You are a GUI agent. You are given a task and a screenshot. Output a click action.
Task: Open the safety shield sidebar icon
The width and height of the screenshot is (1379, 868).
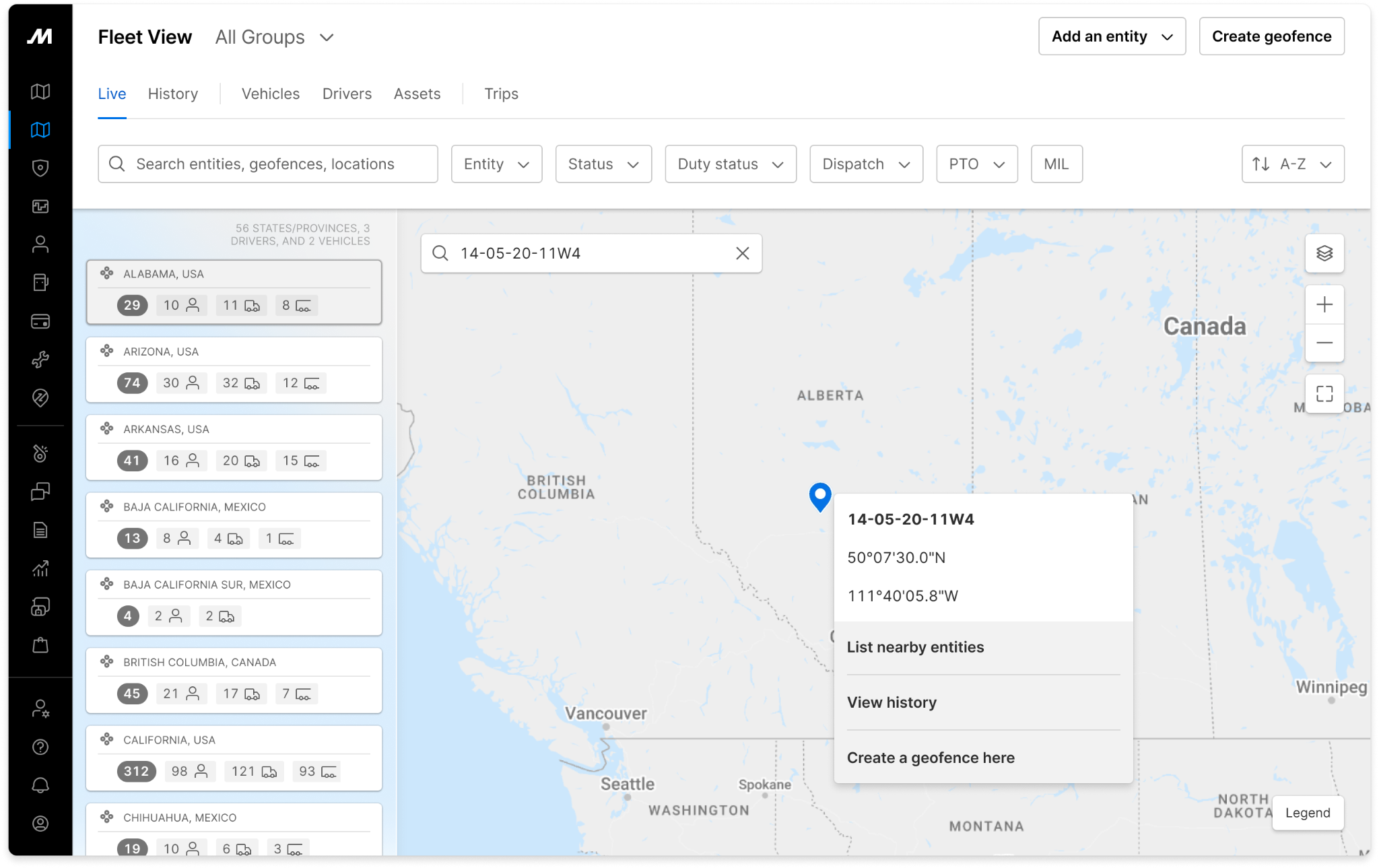click(40, 168)
